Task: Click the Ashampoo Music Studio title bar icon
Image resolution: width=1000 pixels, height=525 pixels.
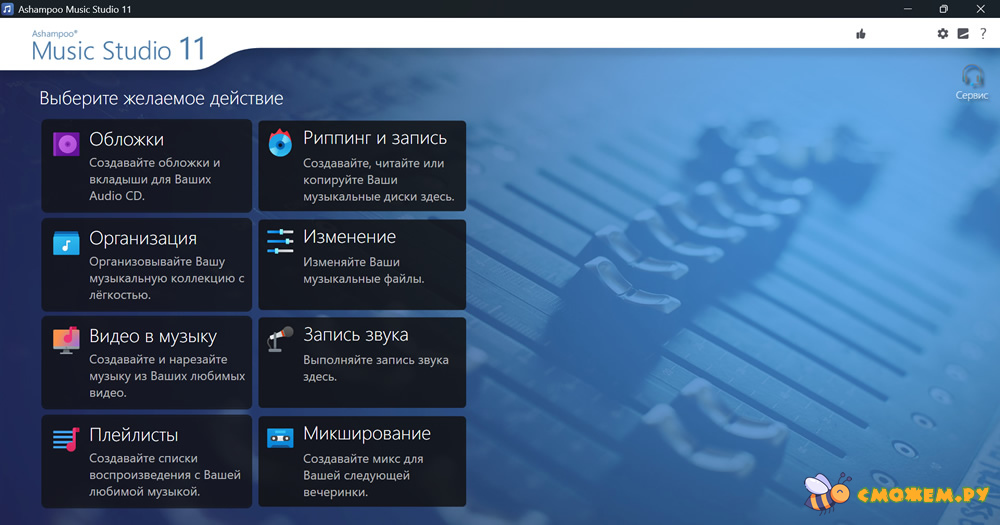Action: [x=8, y=9]
